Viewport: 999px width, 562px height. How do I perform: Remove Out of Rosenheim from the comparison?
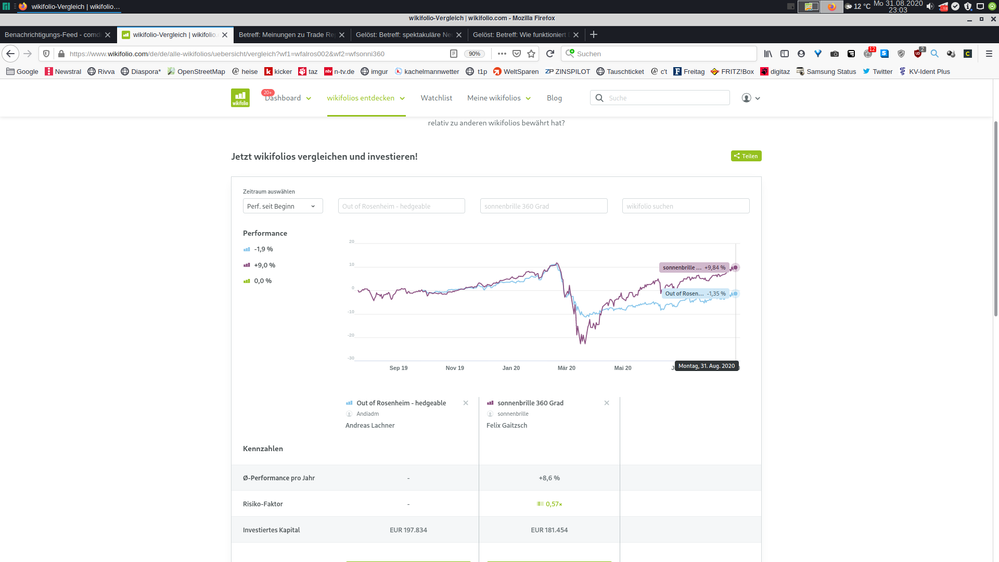[x=465, y=403]
